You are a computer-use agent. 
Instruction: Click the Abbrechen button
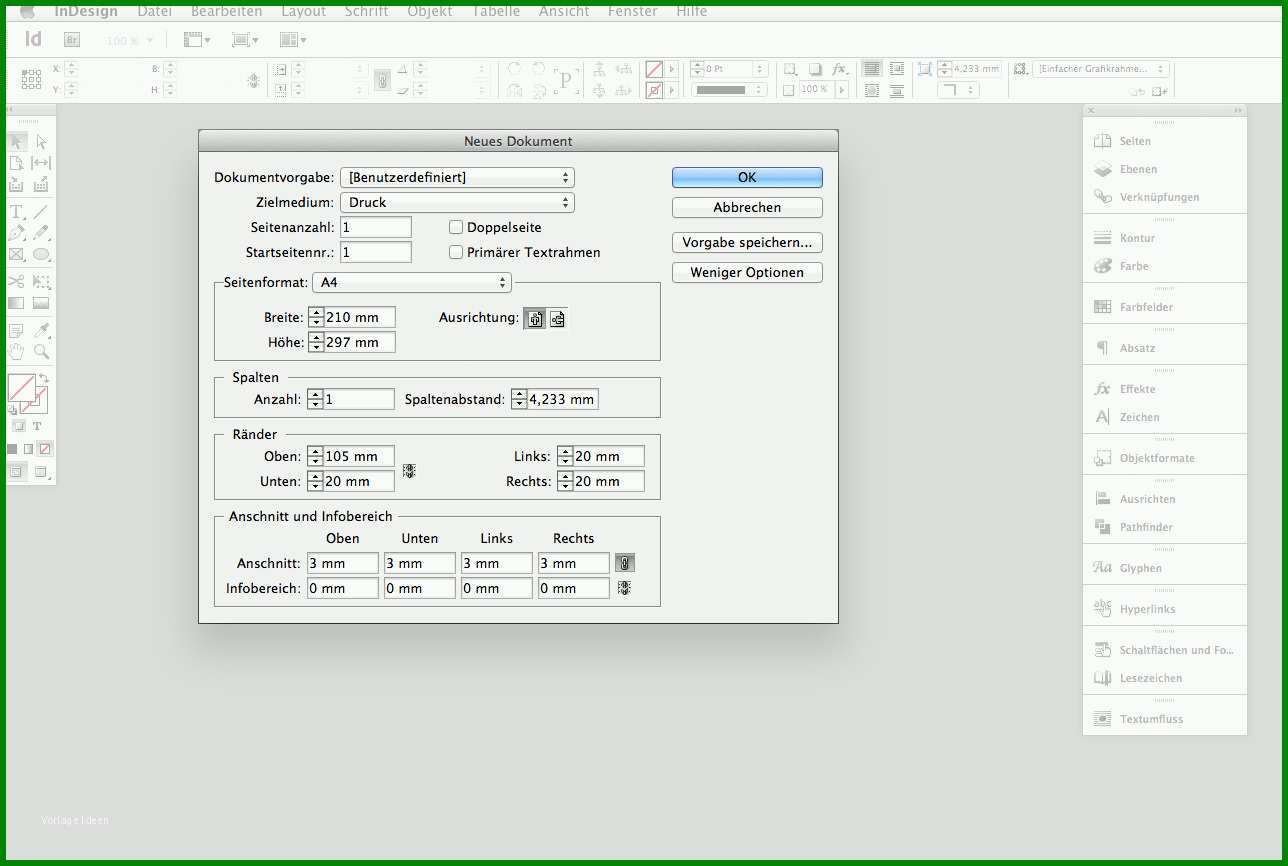click(x=747, y=207)
